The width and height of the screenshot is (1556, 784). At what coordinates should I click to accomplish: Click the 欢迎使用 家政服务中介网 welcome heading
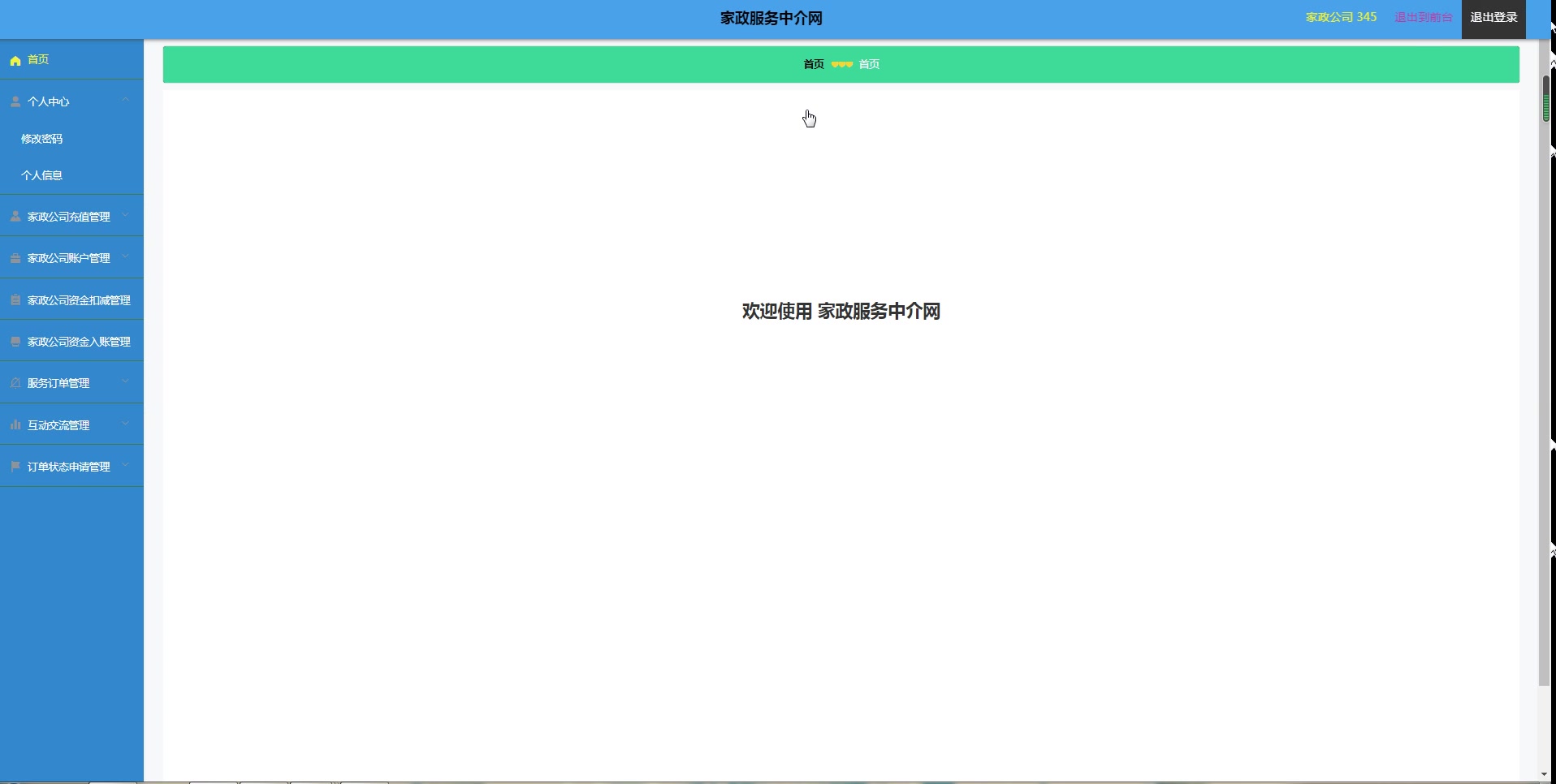click(841, 312)
